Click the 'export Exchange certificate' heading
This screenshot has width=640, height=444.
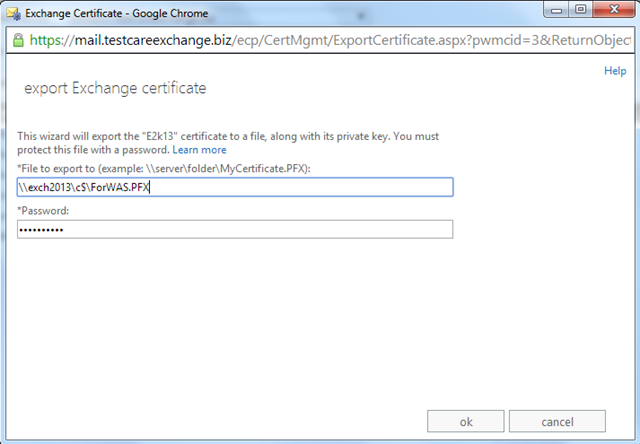click(115, 88)
